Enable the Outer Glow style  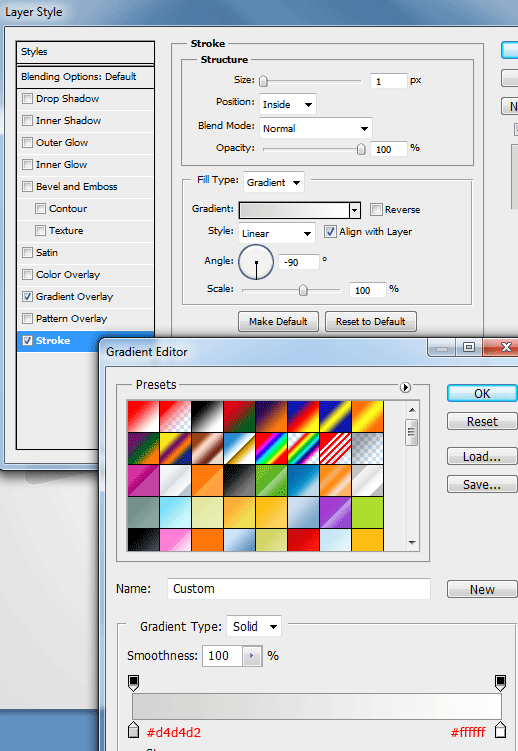coord(28,143)
